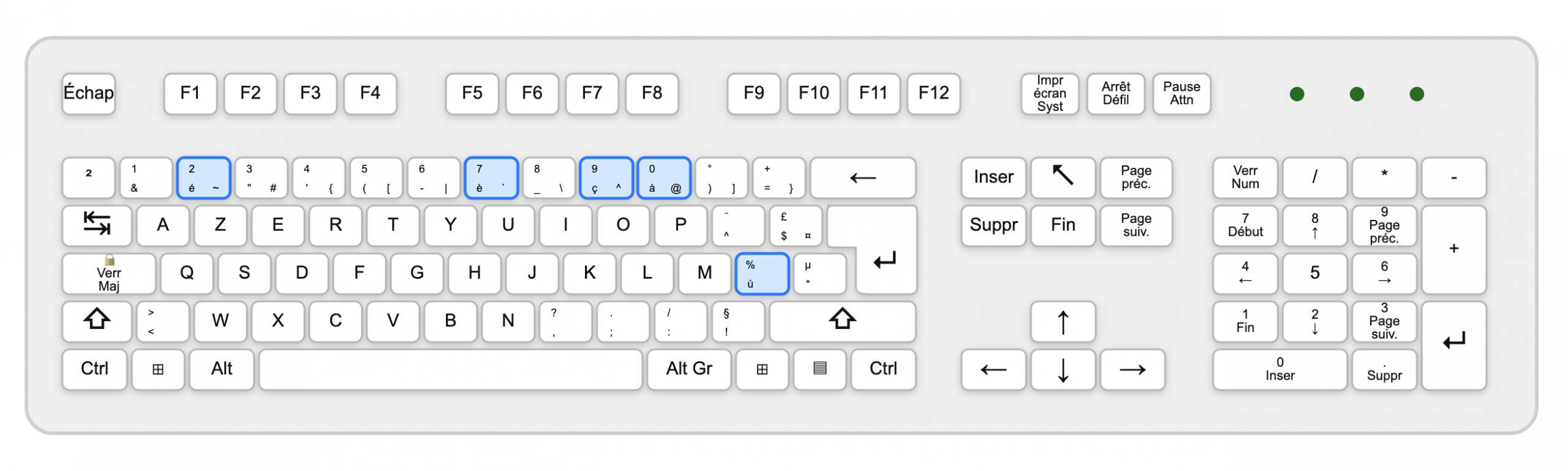This screenshot has height=471, width=1568.
Task: Click the up arrow navigation key
Action: click(1063, 320)
